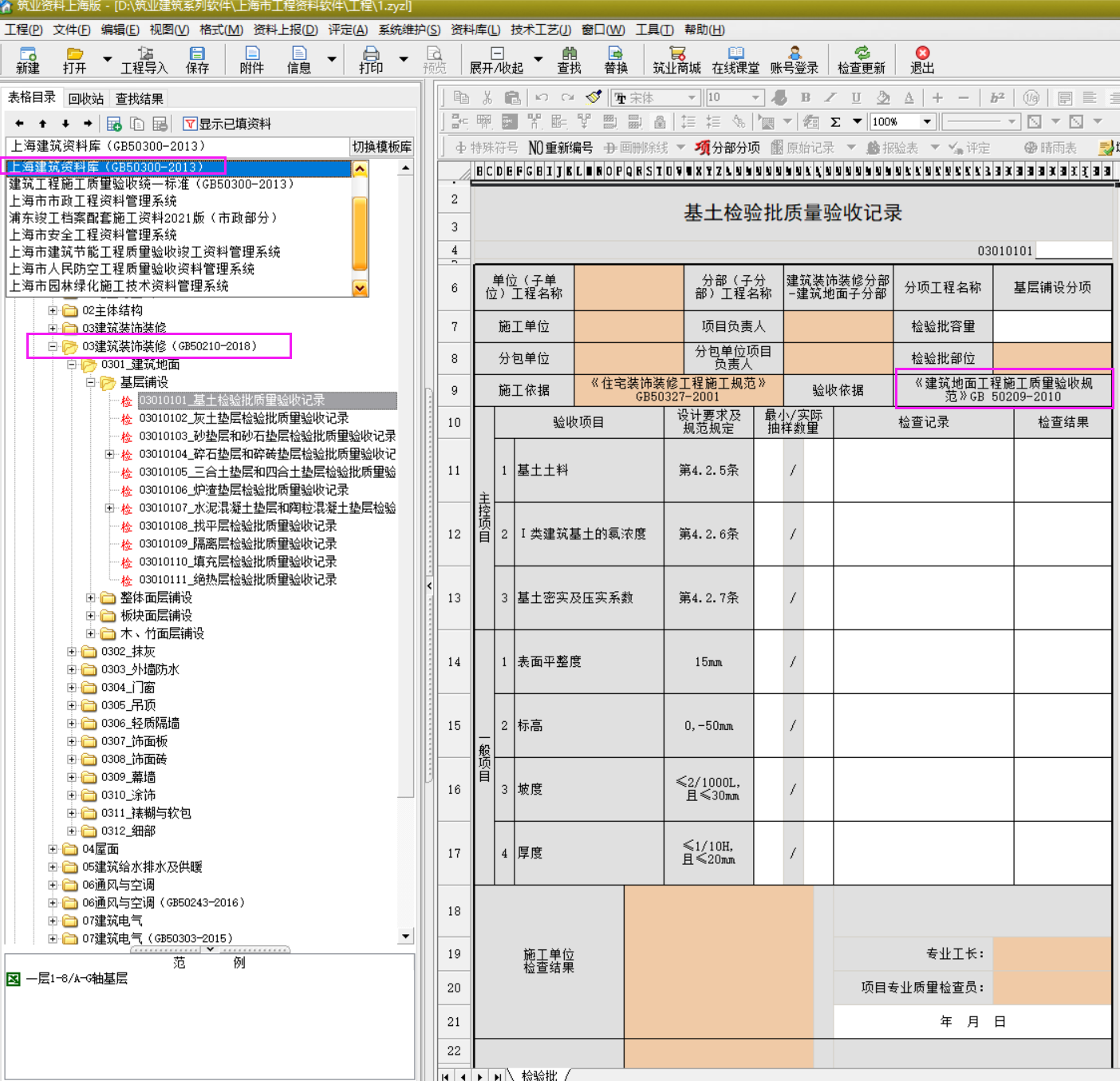Click the 专业工长 signature cell
This screenshot has width=1120, height=1081.
[x=1052, y=953]
